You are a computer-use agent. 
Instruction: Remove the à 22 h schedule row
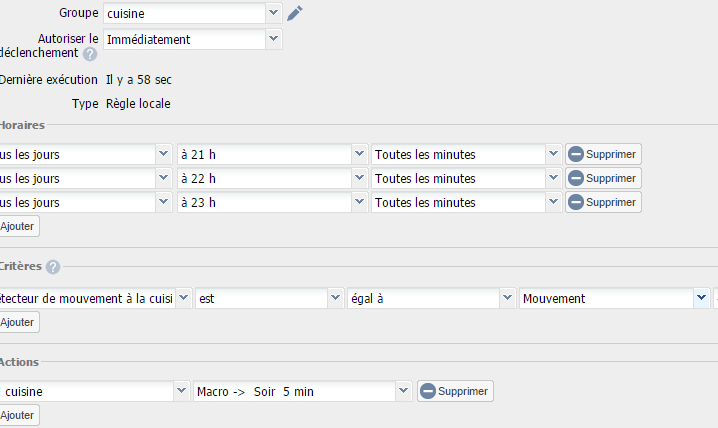coord(603,178)
